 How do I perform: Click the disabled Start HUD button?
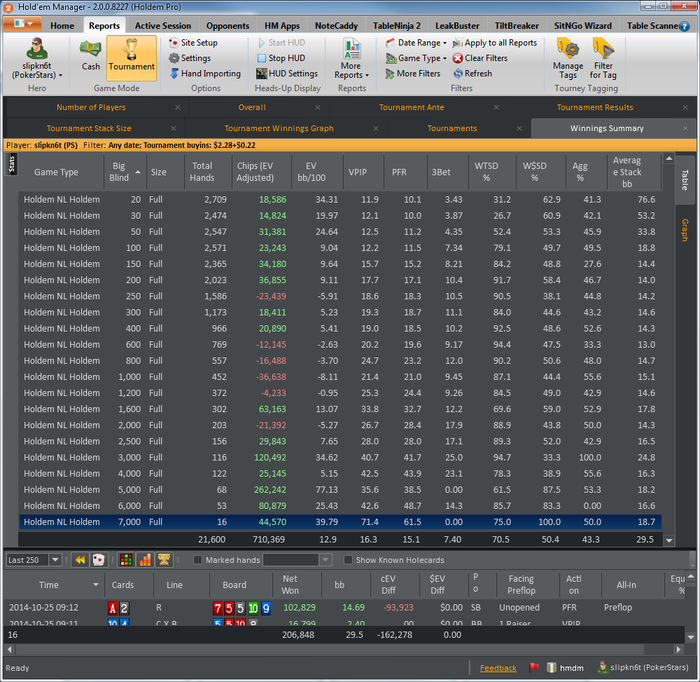pyautogui.click(x=282, y=43)
